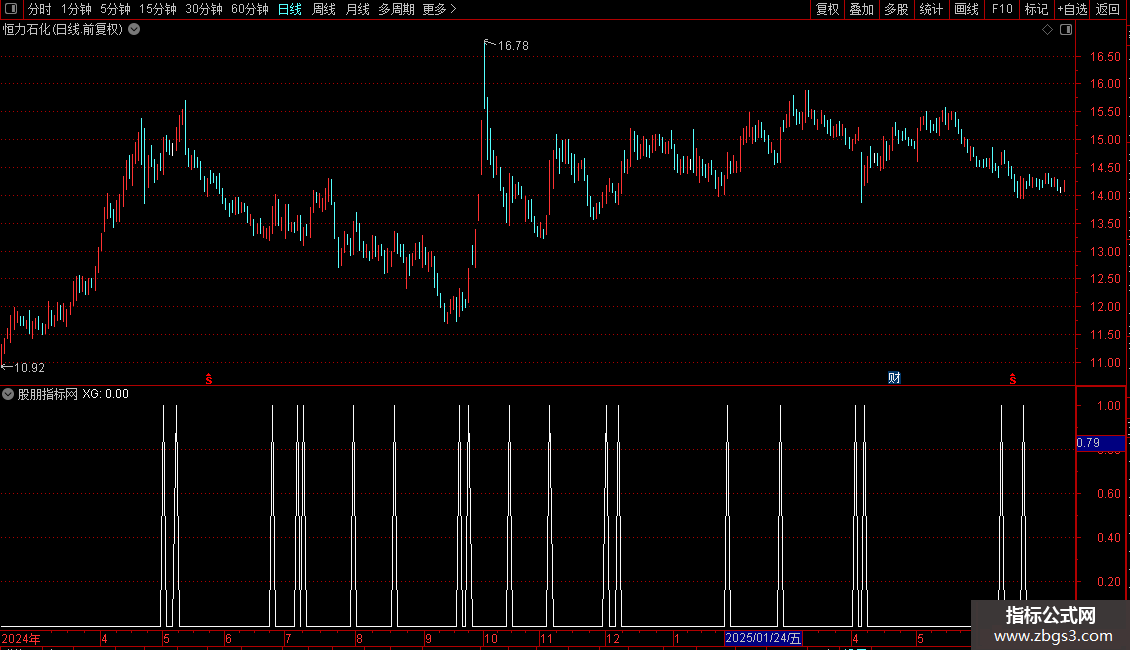Screen dimensions: 1130x650
Task: Open the 多股 multi-stock view
Action: [x=896, y=9]
